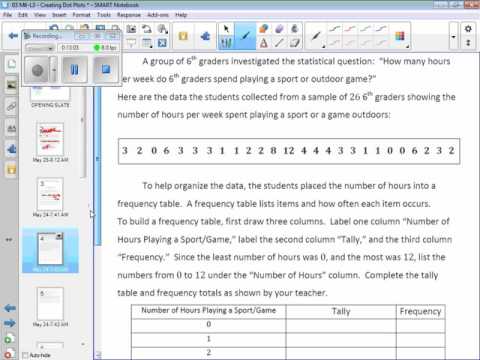
Task: Open the recorder's quality dropdown
Action: (x=40, y=48)
